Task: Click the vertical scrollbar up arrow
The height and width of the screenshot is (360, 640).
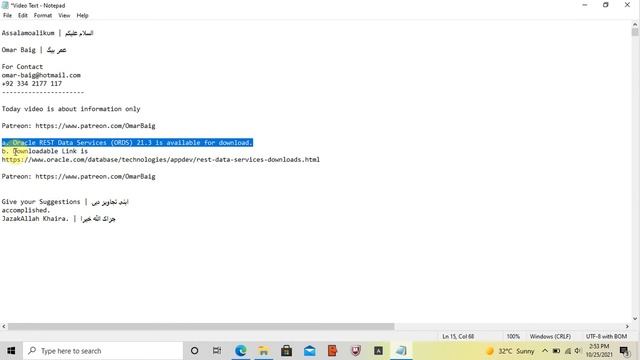Action: tap(635, 24)
